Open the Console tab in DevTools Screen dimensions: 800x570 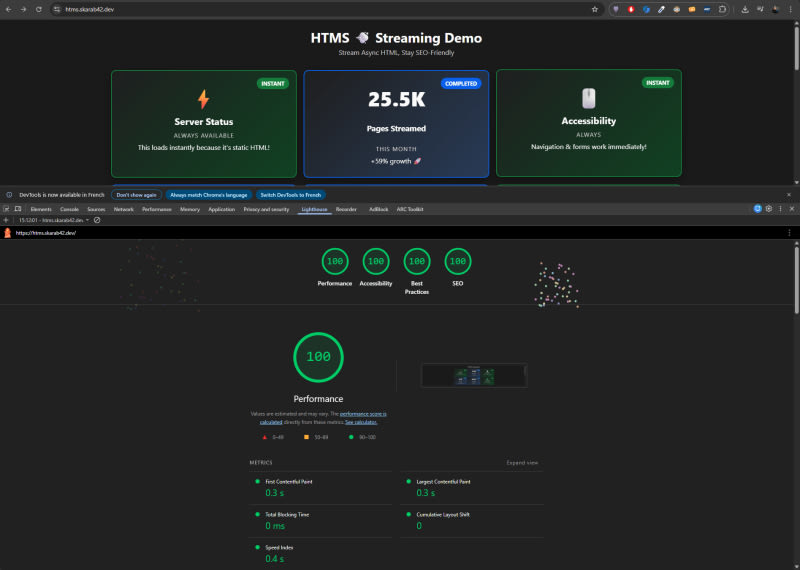coord(69,209)
